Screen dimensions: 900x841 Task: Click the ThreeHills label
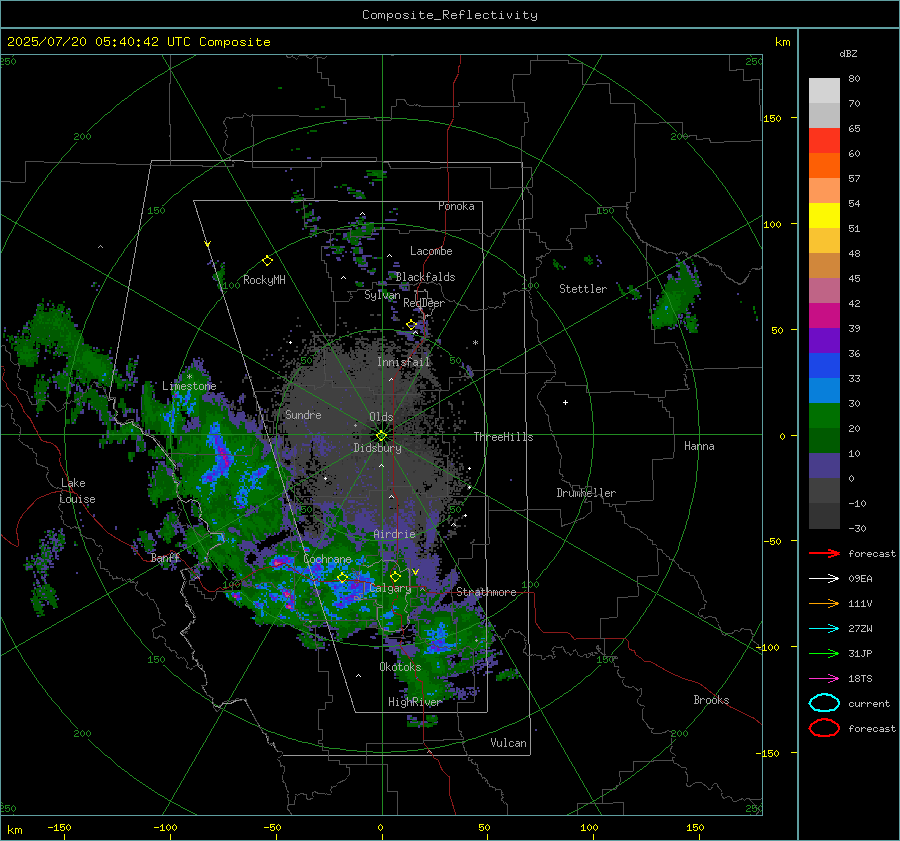(503, 437)
